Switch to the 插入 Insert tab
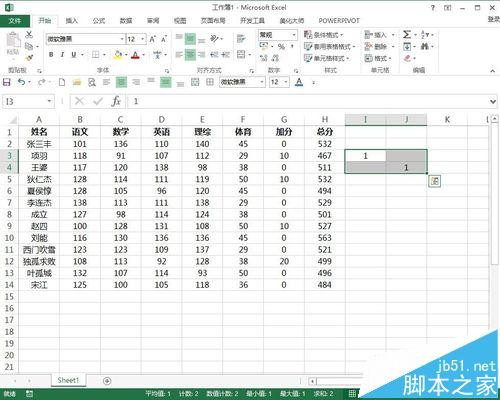Image resolution: width=500 pixels, height=400 pixels. tap(71, 21)
